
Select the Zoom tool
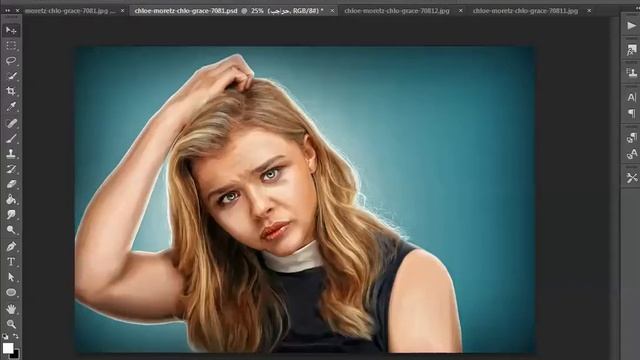pos(11,324)
